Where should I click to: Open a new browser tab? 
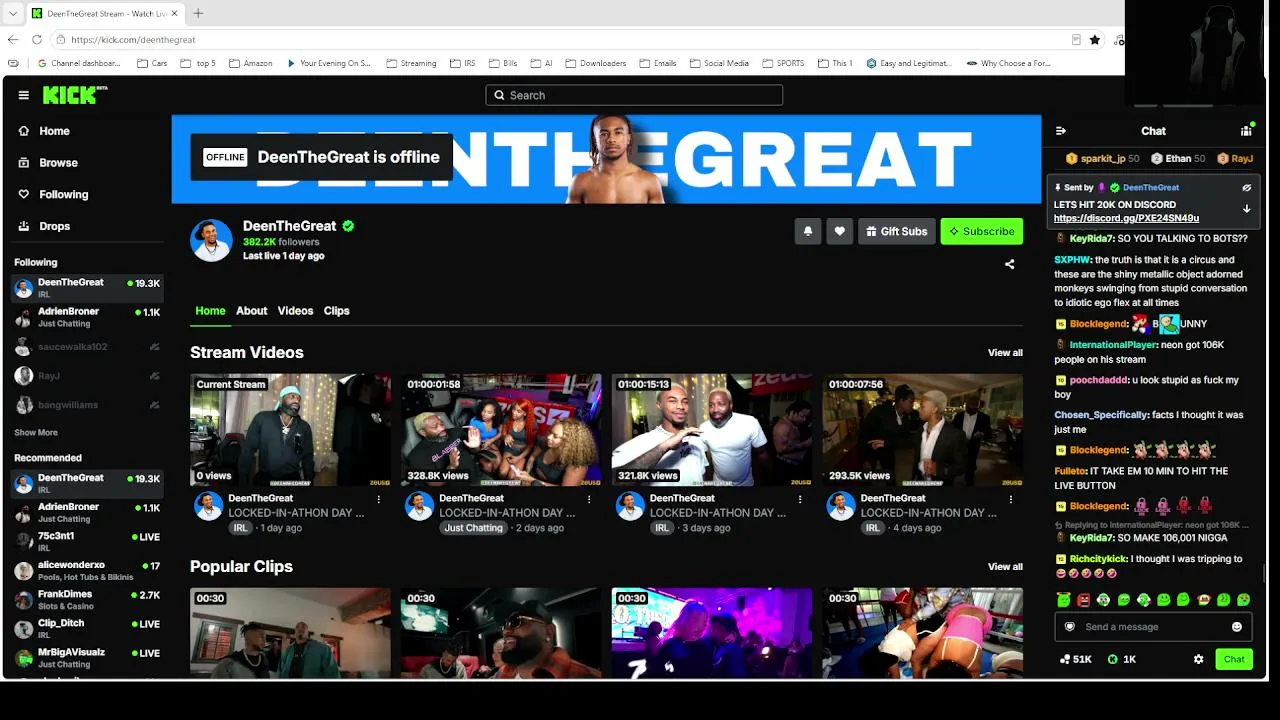198,13
